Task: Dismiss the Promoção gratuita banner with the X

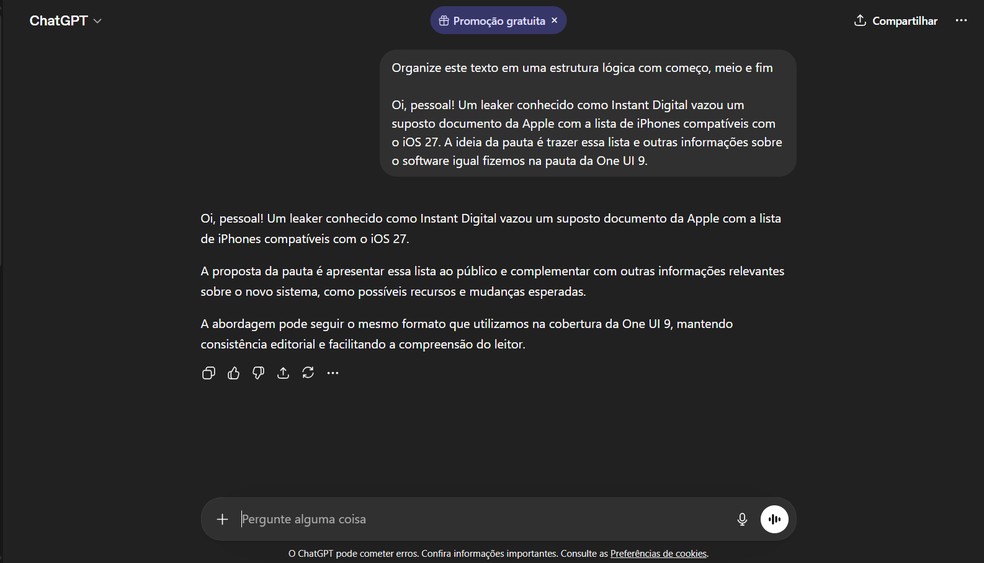Action: (554, 20)
